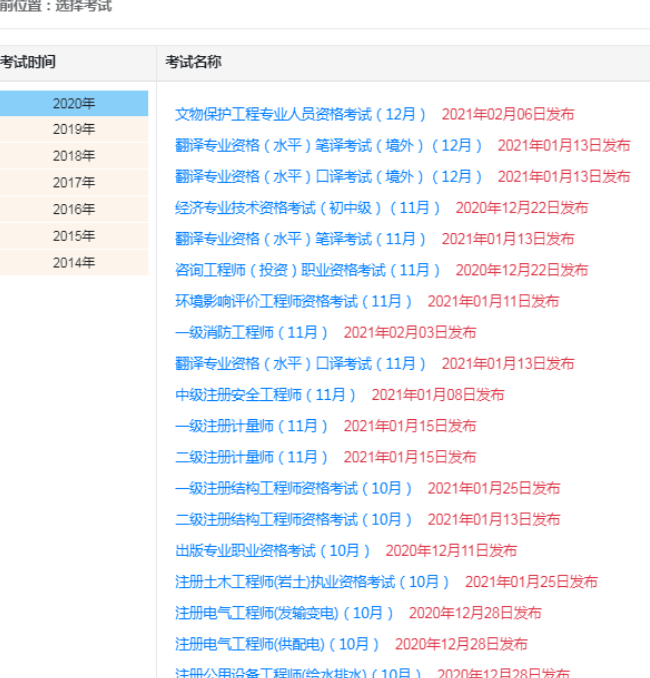This screenshot has width=650, height=678.
Task: Click 一级消防工程师 (11月) exam link
Action: click(252, 332)
